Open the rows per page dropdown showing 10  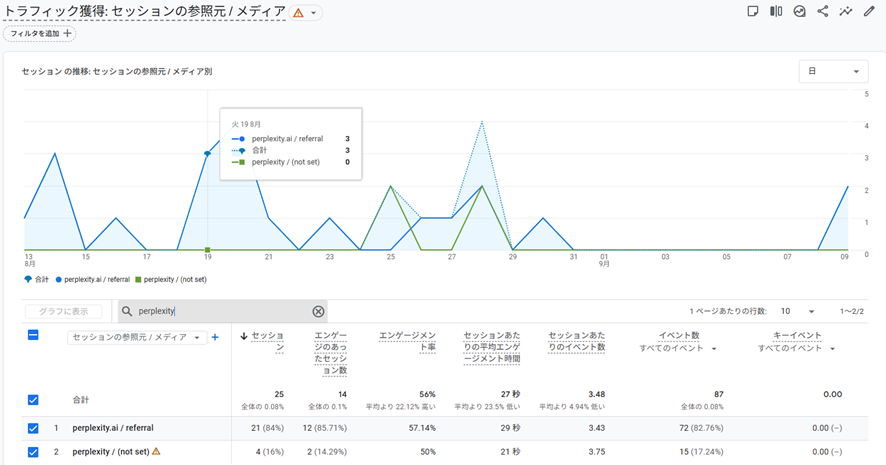797,311
